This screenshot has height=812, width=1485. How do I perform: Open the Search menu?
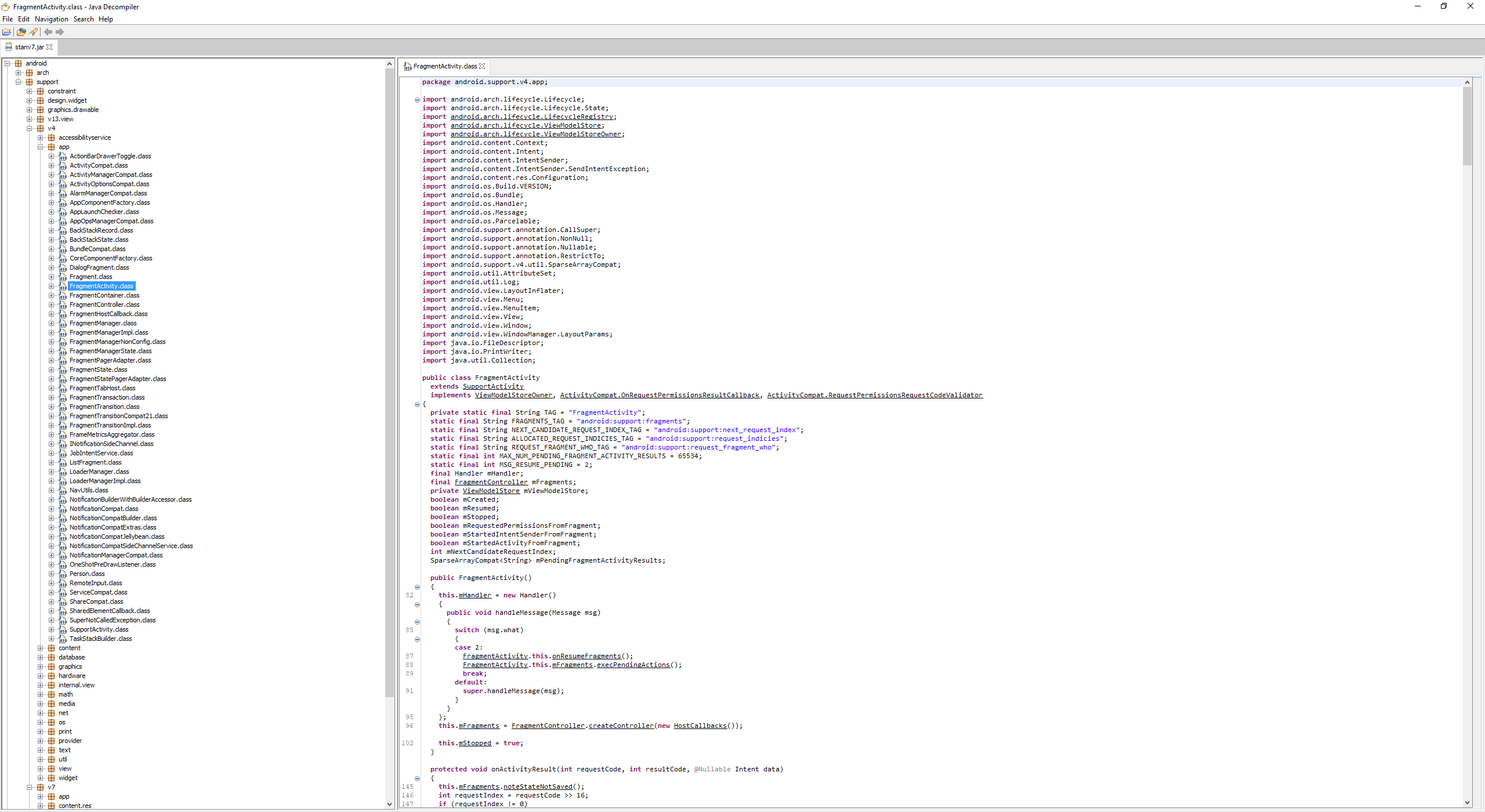pyautogui.click(x=84, y=19)
